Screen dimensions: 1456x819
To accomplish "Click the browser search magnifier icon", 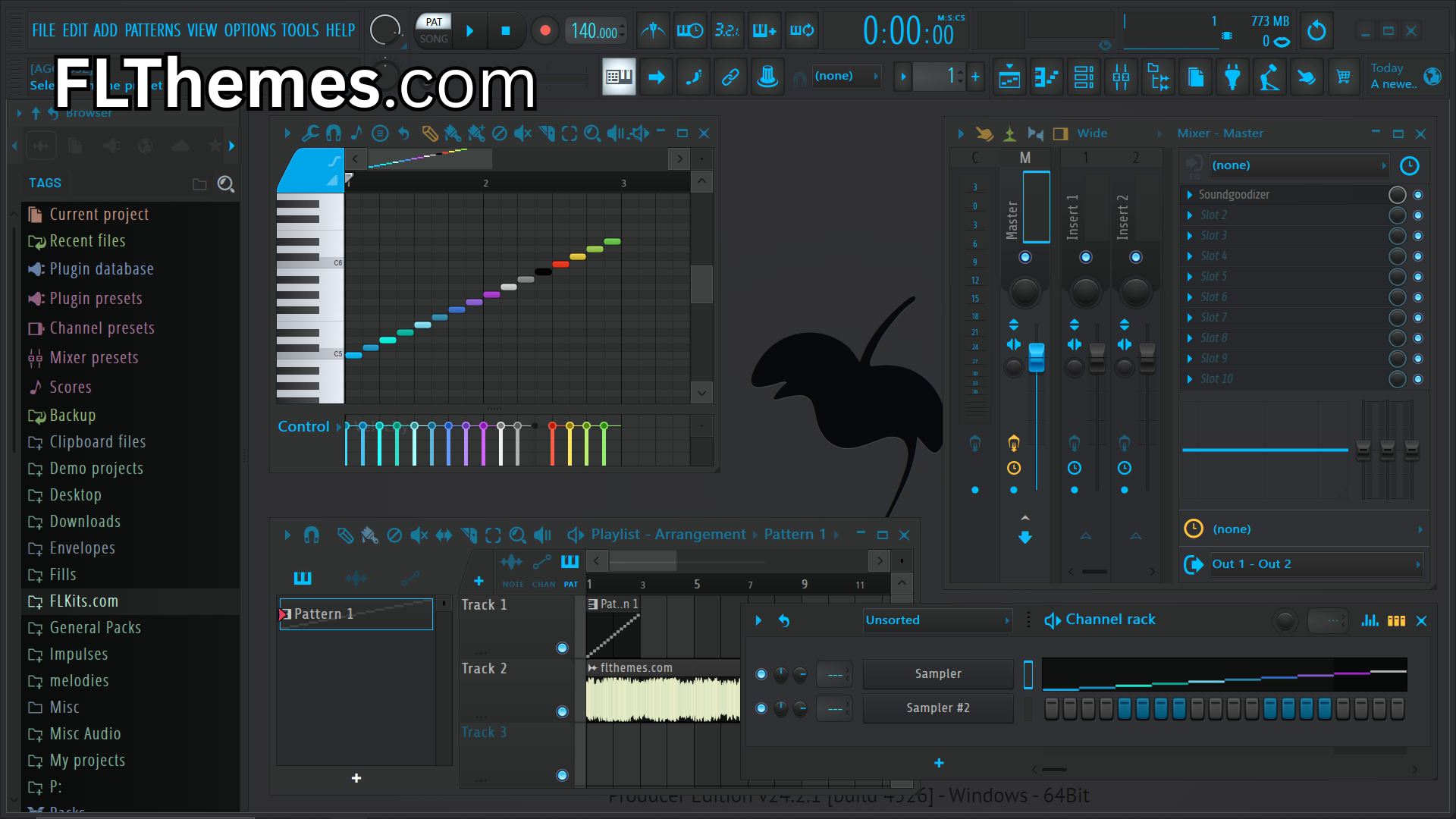I will coord(225,184).
